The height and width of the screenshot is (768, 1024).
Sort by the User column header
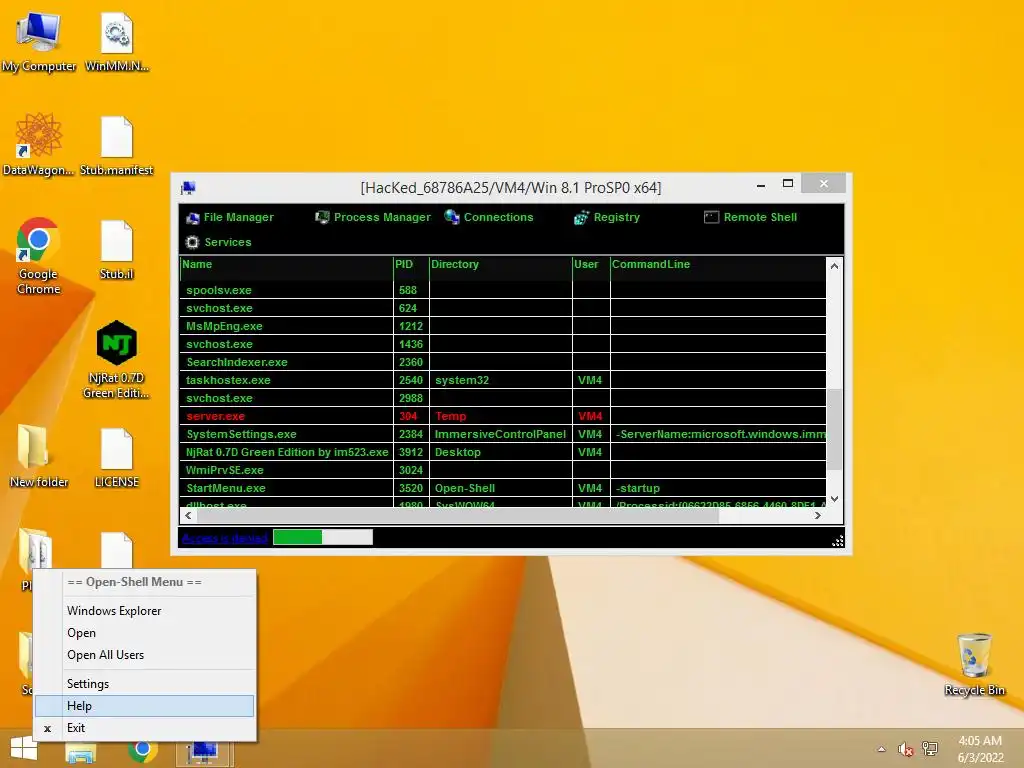(x=591, y=264)
